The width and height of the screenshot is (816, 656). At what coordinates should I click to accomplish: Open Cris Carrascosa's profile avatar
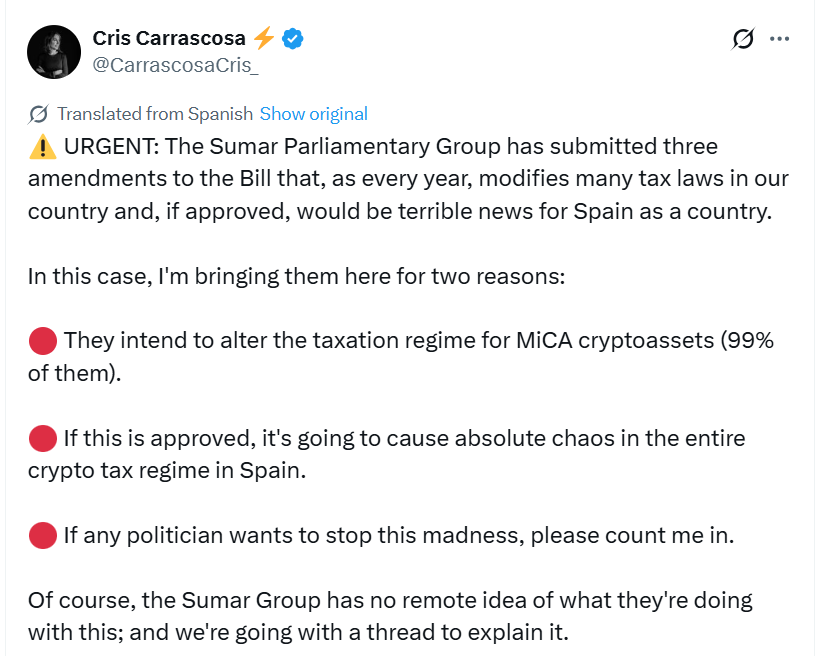point(54,52)
